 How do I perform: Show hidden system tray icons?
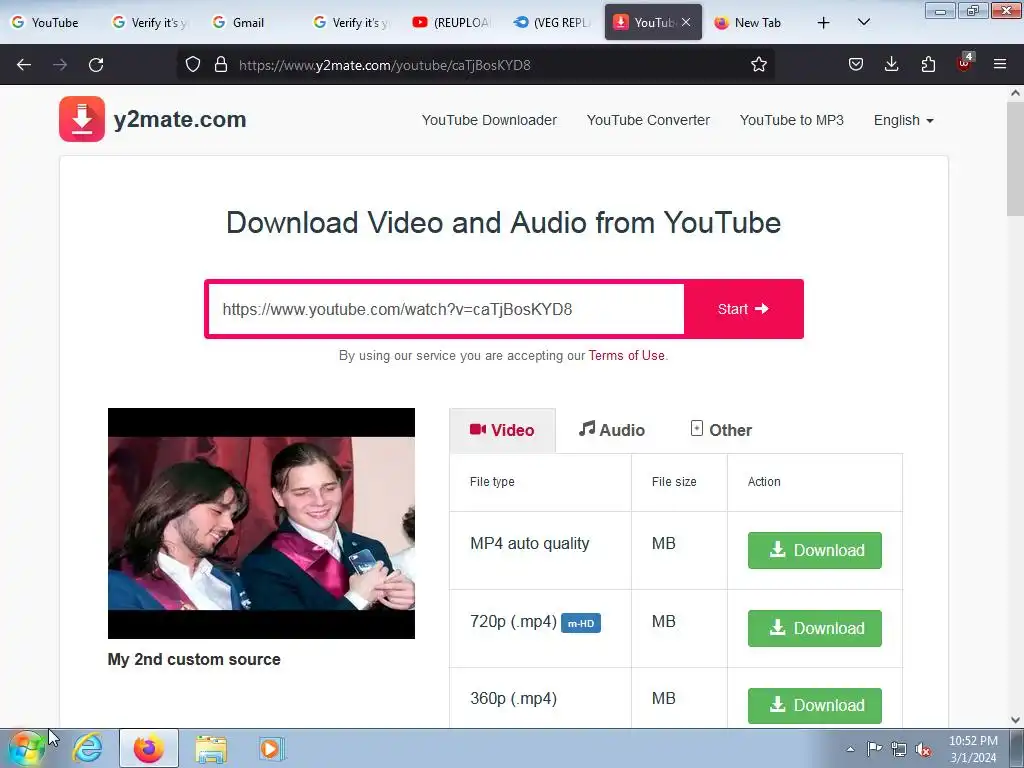pos(850,749)
